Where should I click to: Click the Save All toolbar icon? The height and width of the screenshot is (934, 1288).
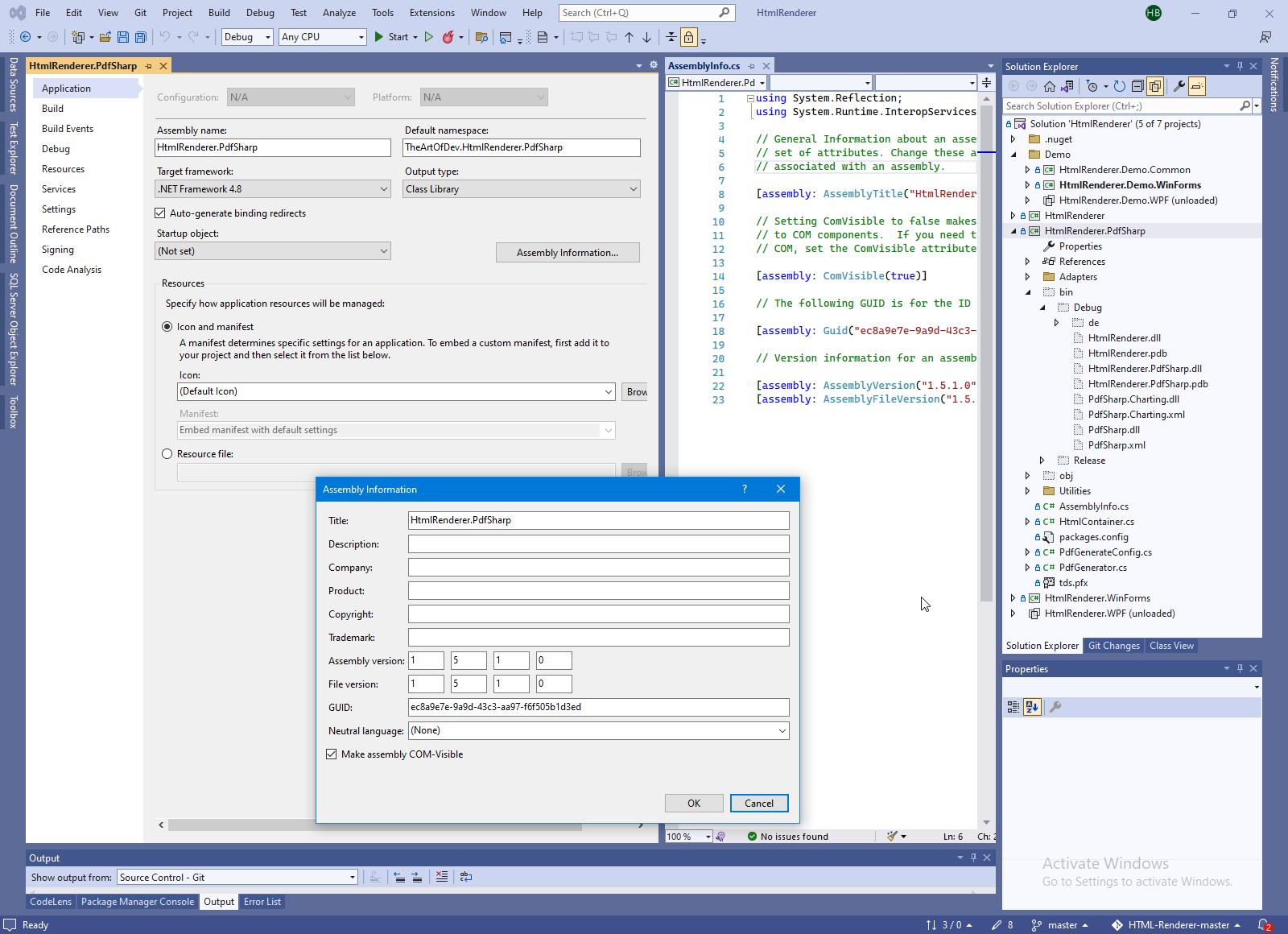tap(141, 37)
